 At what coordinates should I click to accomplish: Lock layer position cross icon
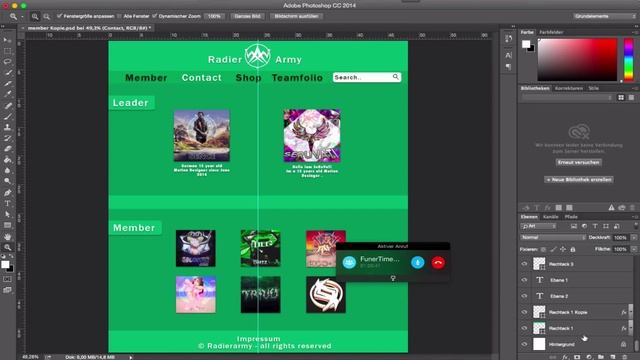pyautogui.click(x=563, y=249)
